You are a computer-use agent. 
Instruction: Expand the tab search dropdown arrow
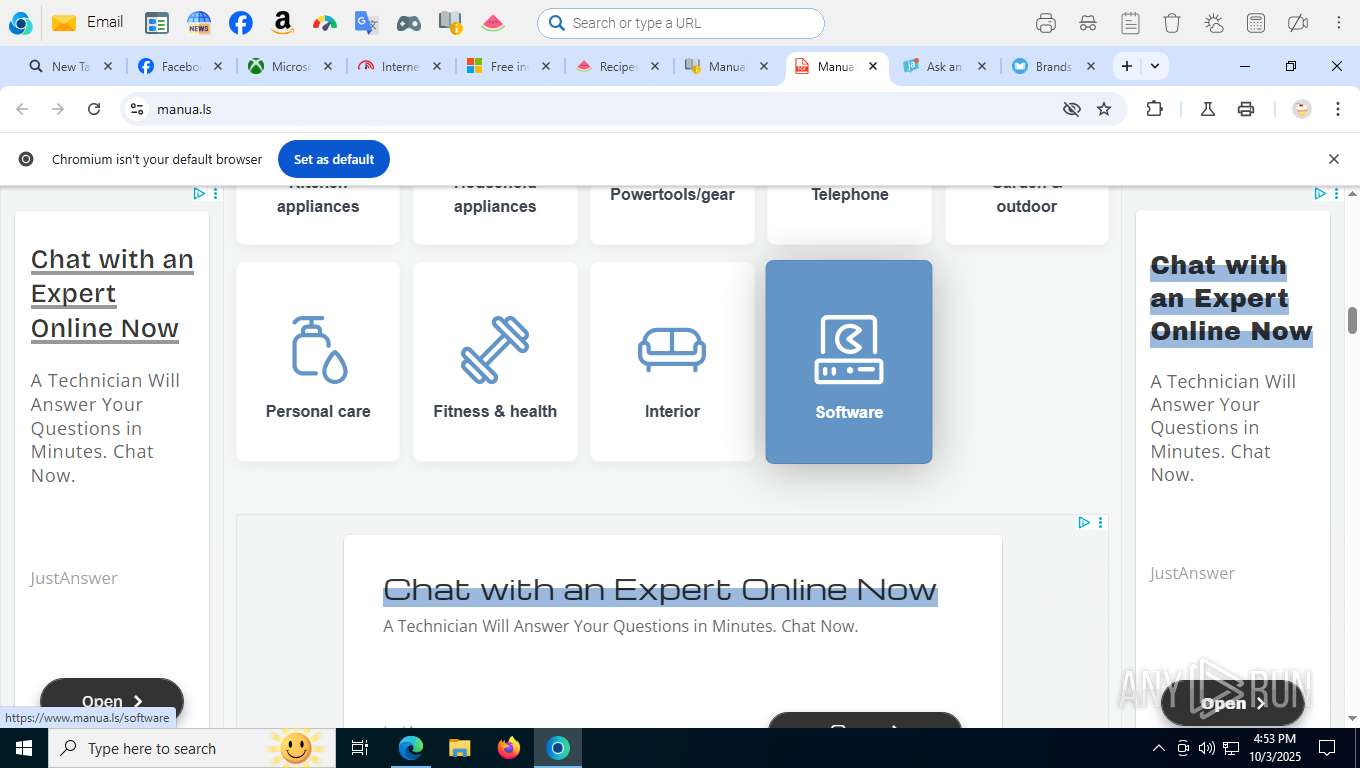point(1155,66)
